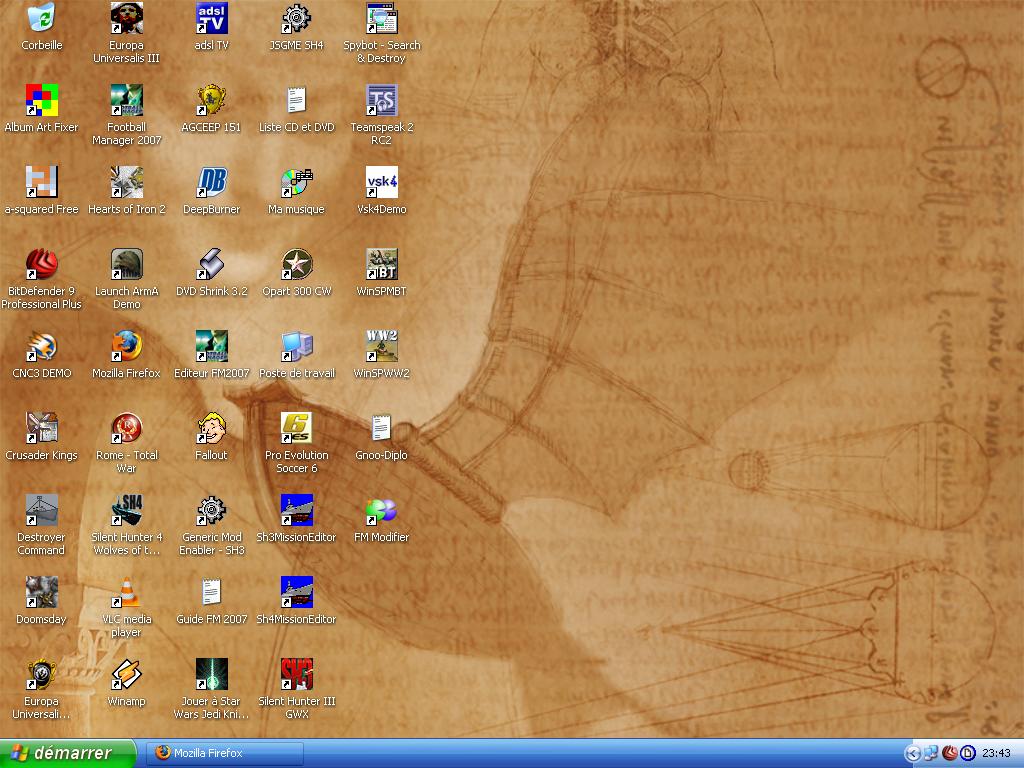Select the Destroyer Command icon
This screenshot has width=1024, height=768.
point(42,510)
